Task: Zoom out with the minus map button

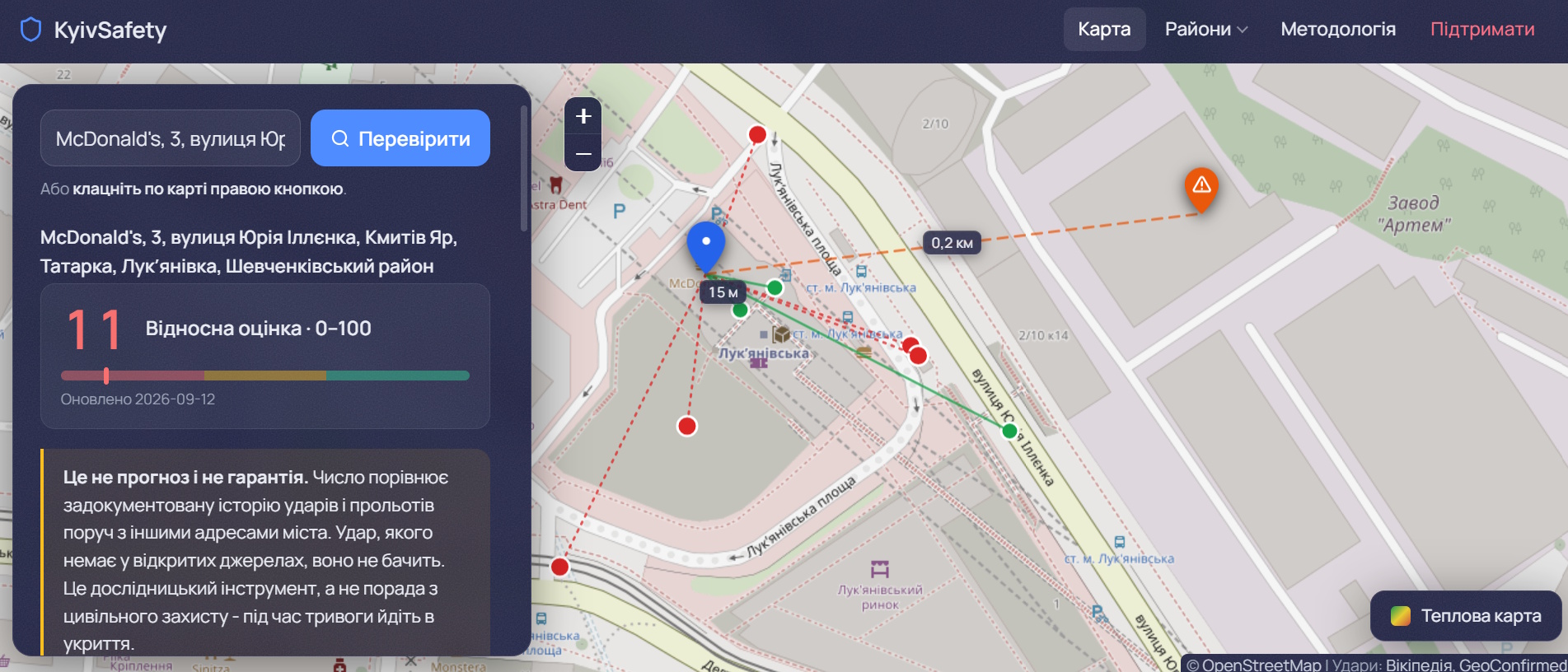Action: pos(583,153)
